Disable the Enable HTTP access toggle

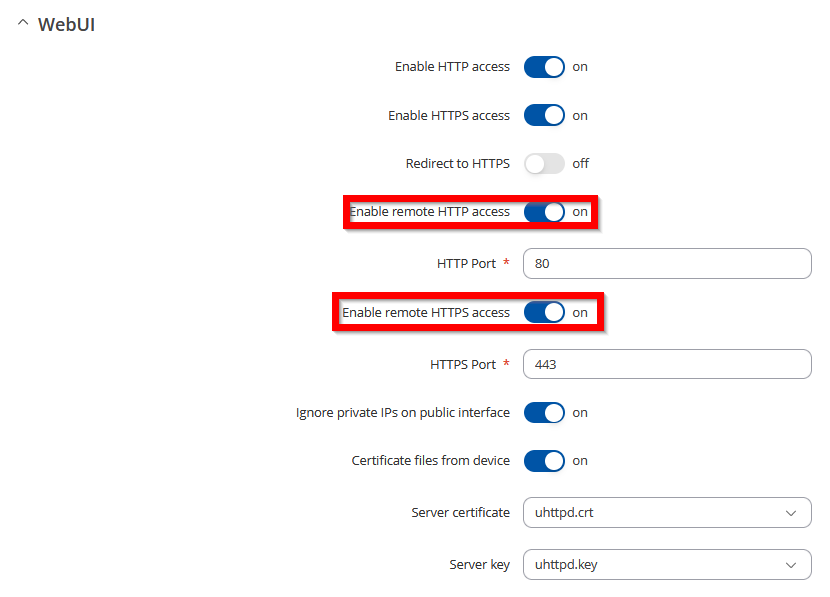click(544, 67)
